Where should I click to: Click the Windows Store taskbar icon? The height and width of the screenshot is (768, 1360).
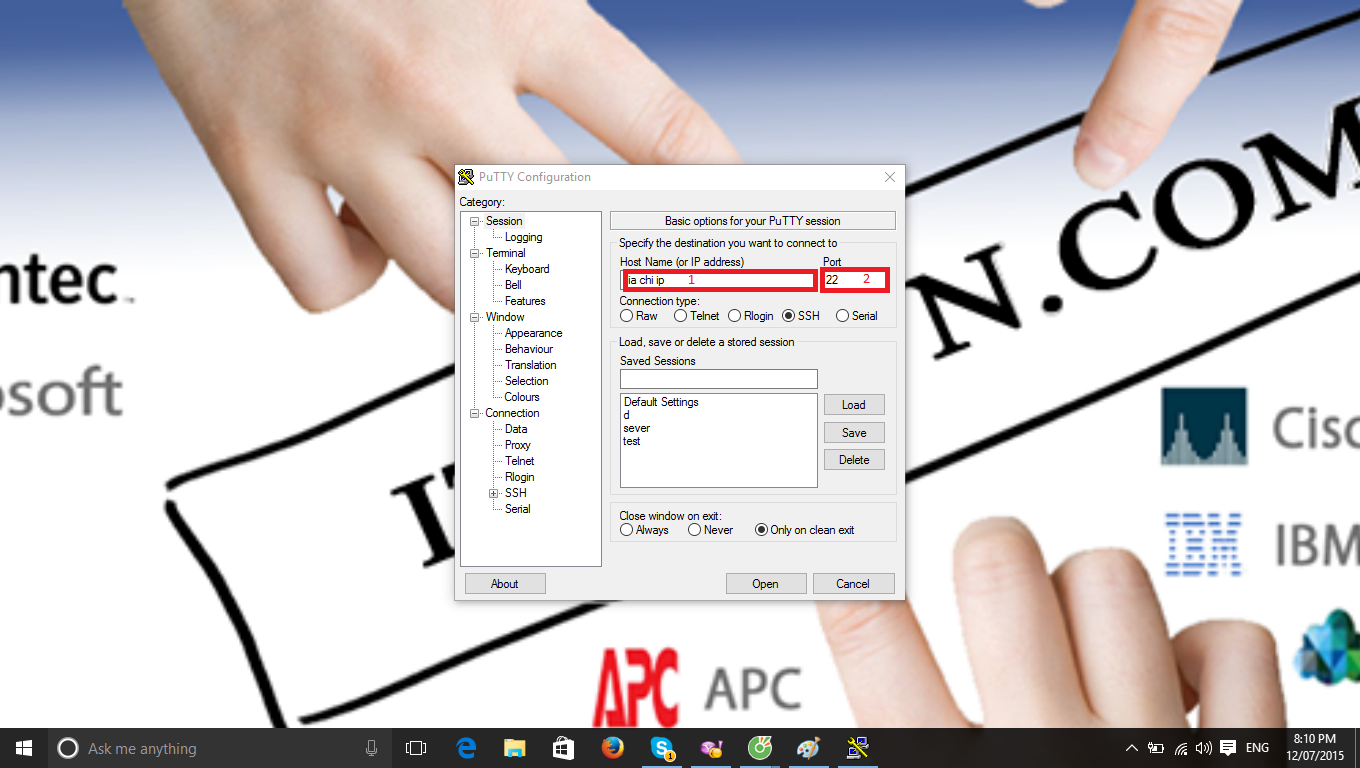pyautogui.click(x=563, y=747)
